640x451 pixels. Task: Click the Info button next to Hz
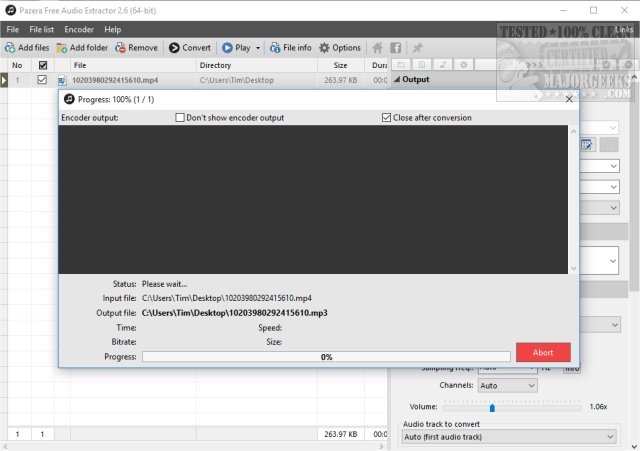[x=572, y=369]
